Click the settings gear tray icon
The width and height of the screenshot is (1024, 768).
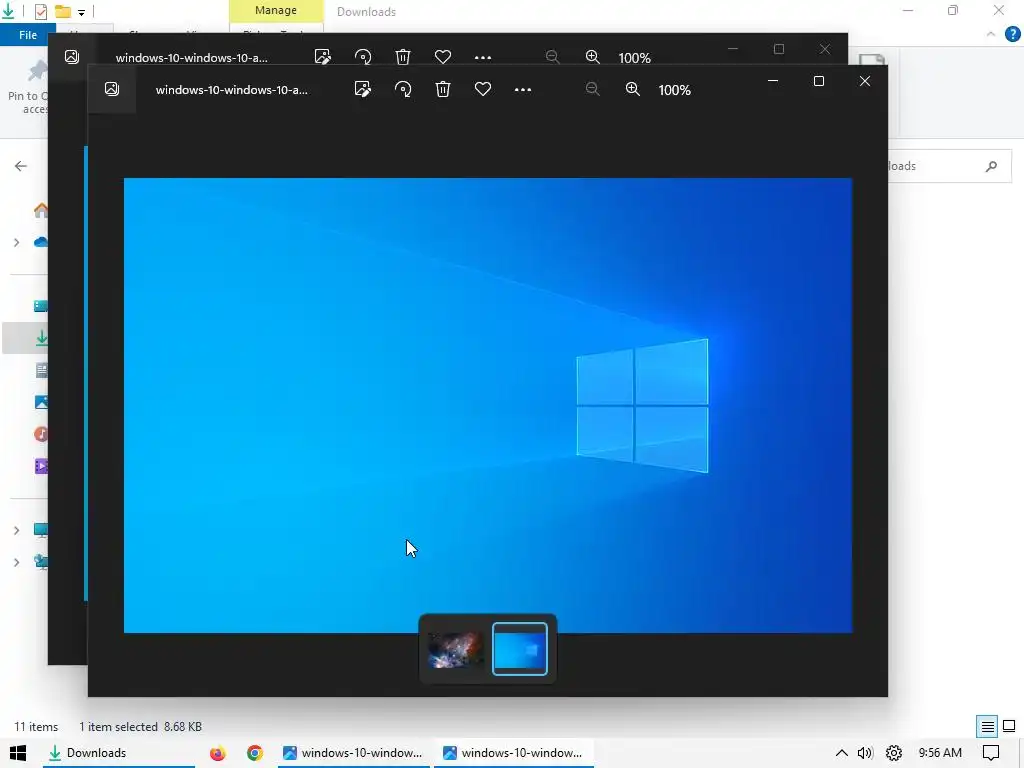893,753
